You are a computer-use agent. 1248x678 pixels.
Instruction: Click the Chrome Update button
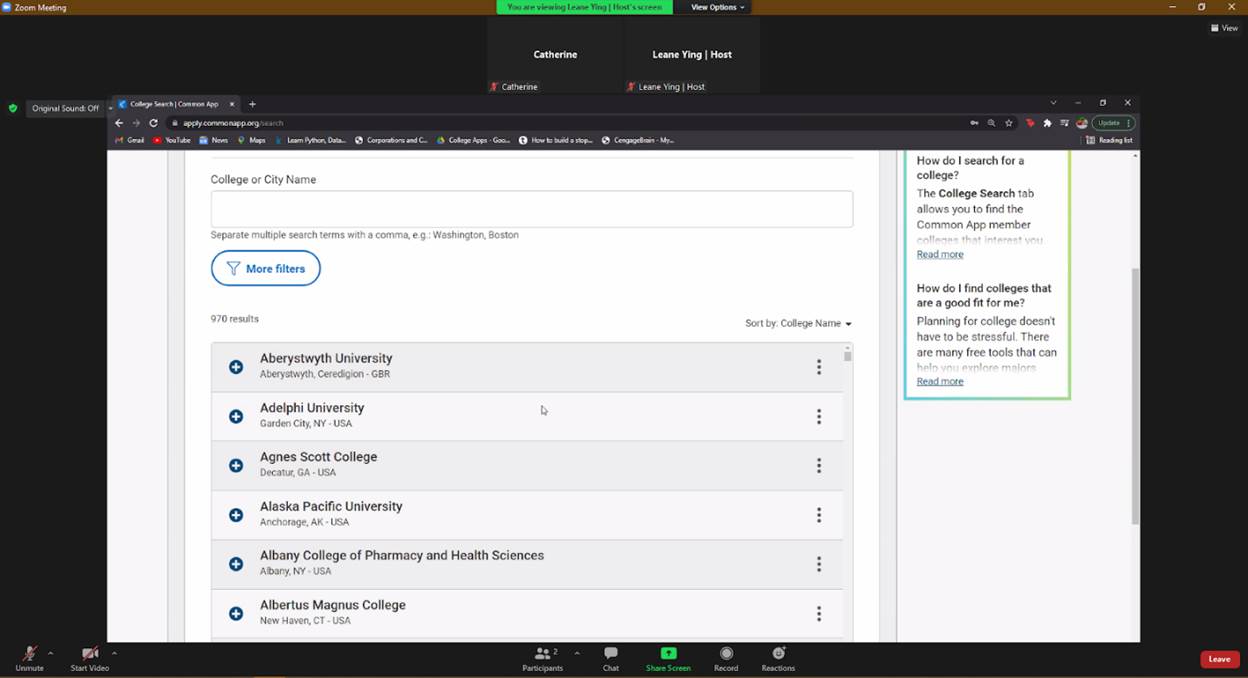1113,123
